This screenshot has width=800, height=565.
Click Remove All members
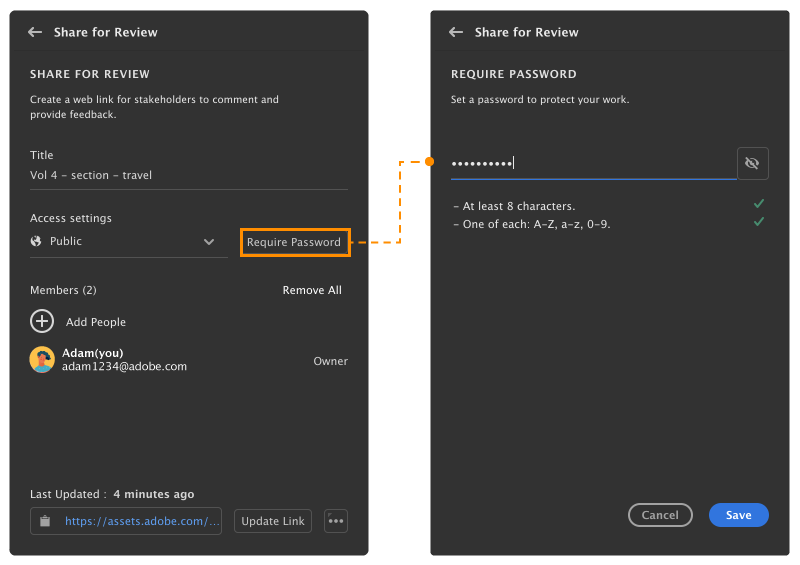click(x=312, y=290)
